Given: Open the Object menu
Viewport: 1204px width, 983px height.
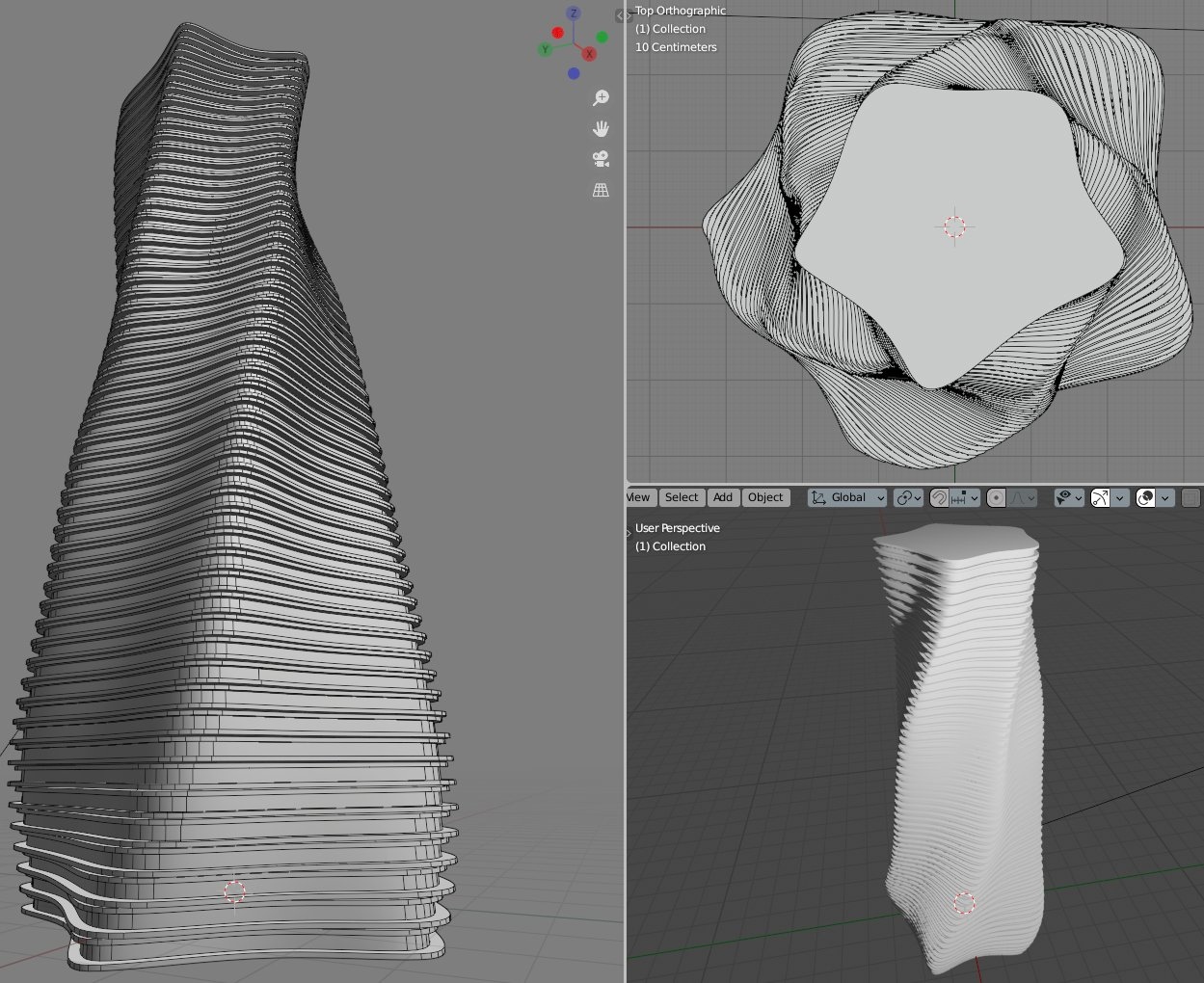Looking at the screenshot, I should pyautogui.click(x=765, y=497).
